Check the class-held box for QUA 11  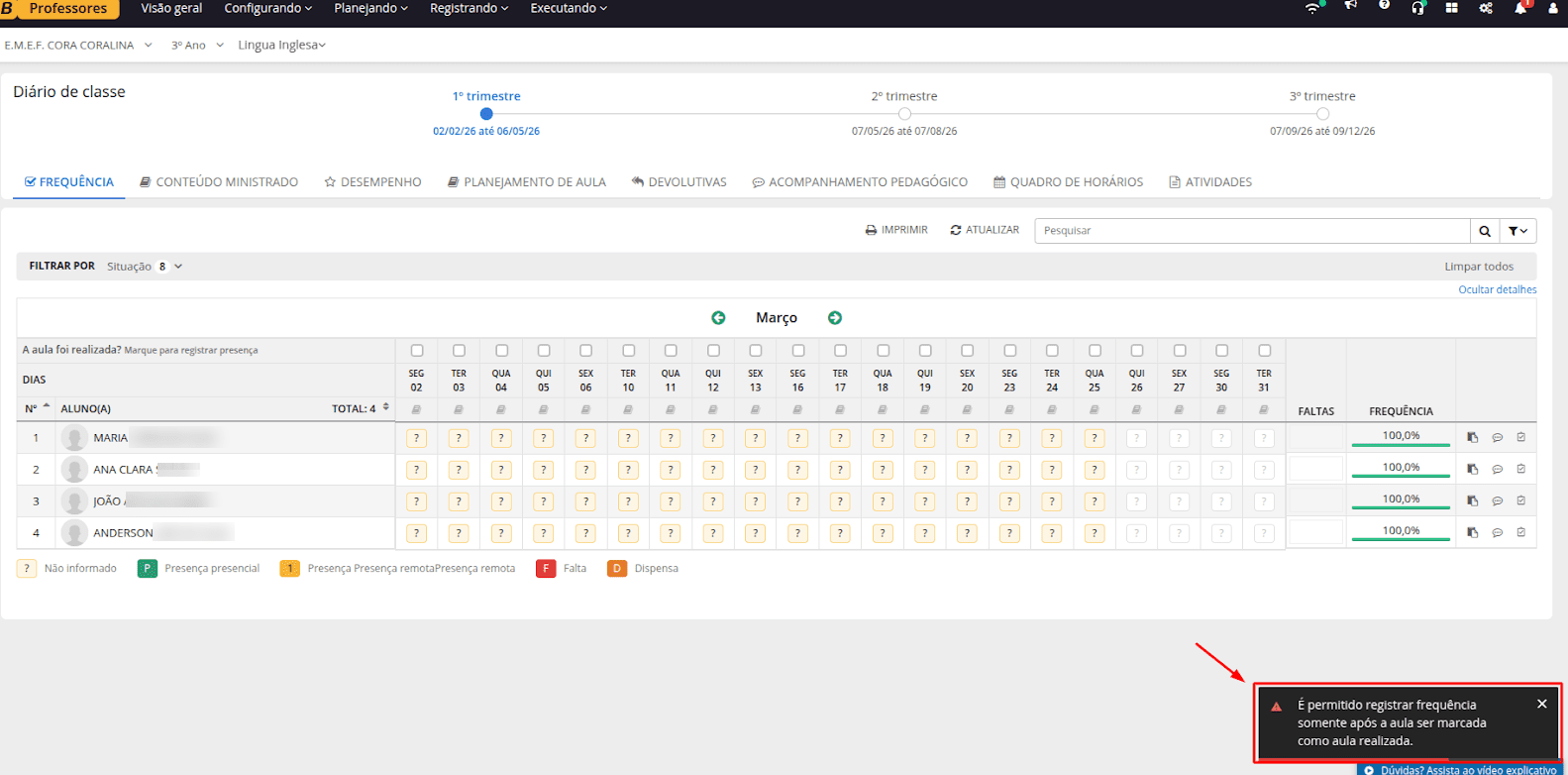tap(671, 351)
